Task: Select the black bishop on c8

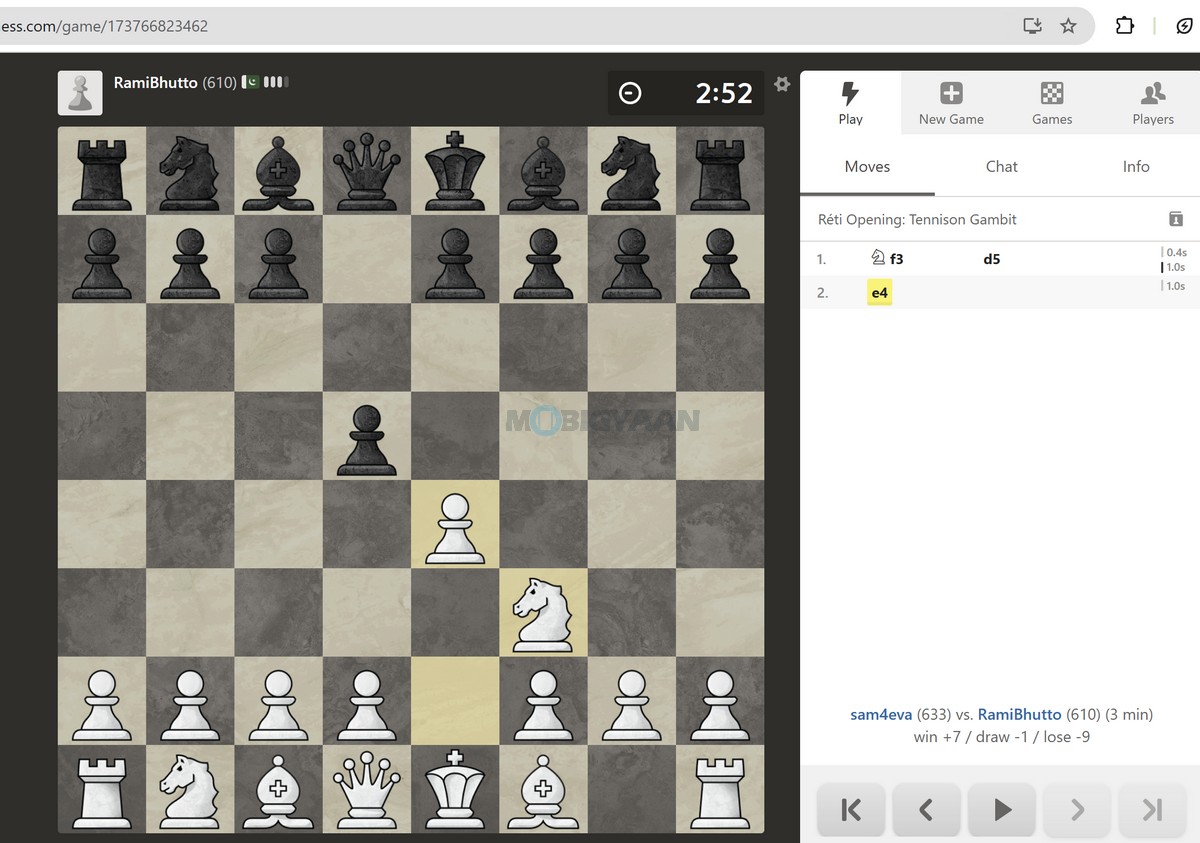Action: (x=278, y=171)
